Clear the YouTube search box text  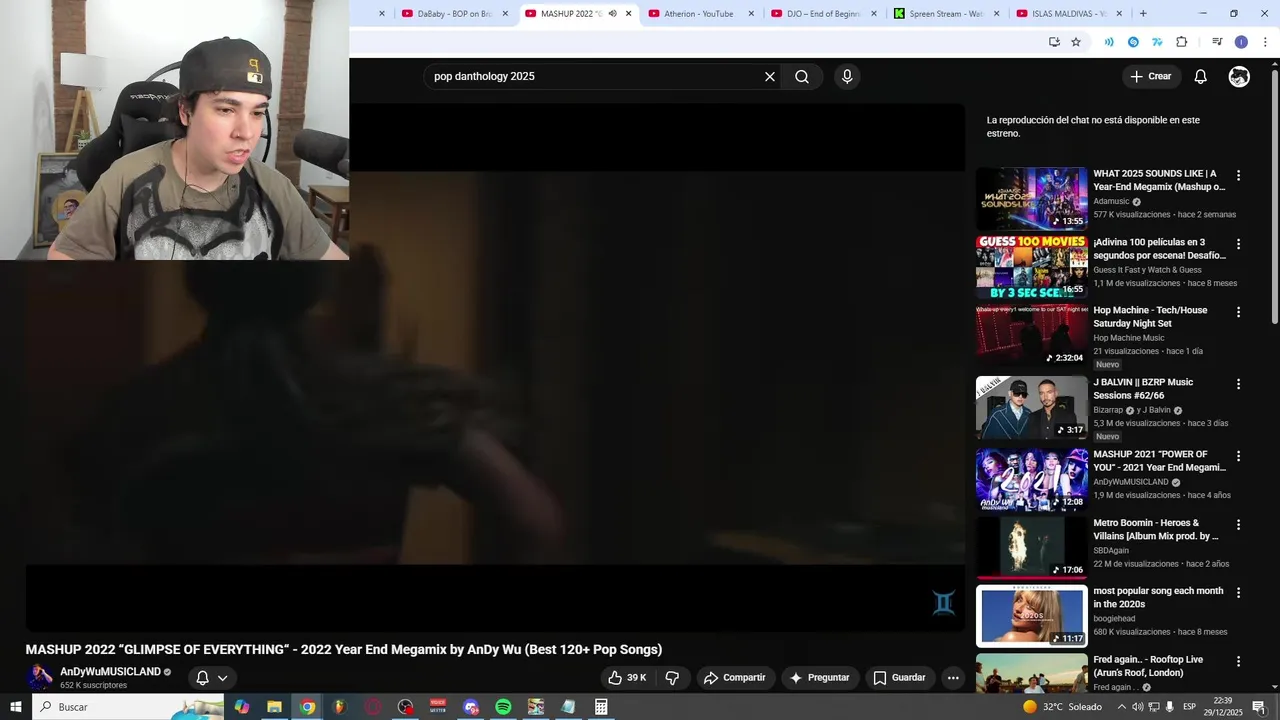pos(770,77)
